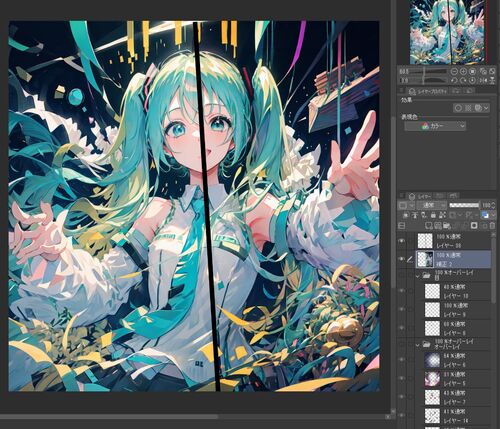Click the Navigator preview thumbnail

point(447,32)
